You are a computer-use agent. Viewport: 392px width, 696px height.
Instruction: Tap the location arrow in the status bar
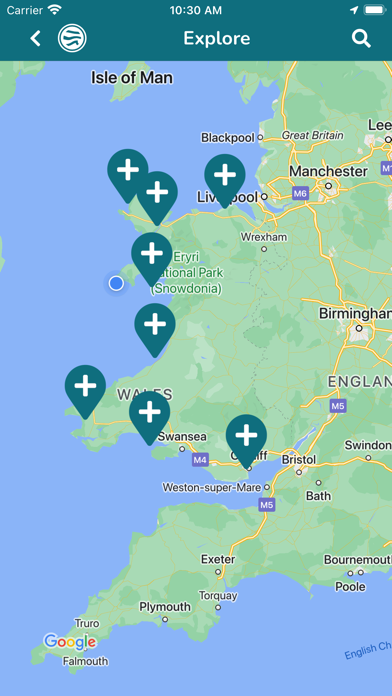tap(354, 10)
